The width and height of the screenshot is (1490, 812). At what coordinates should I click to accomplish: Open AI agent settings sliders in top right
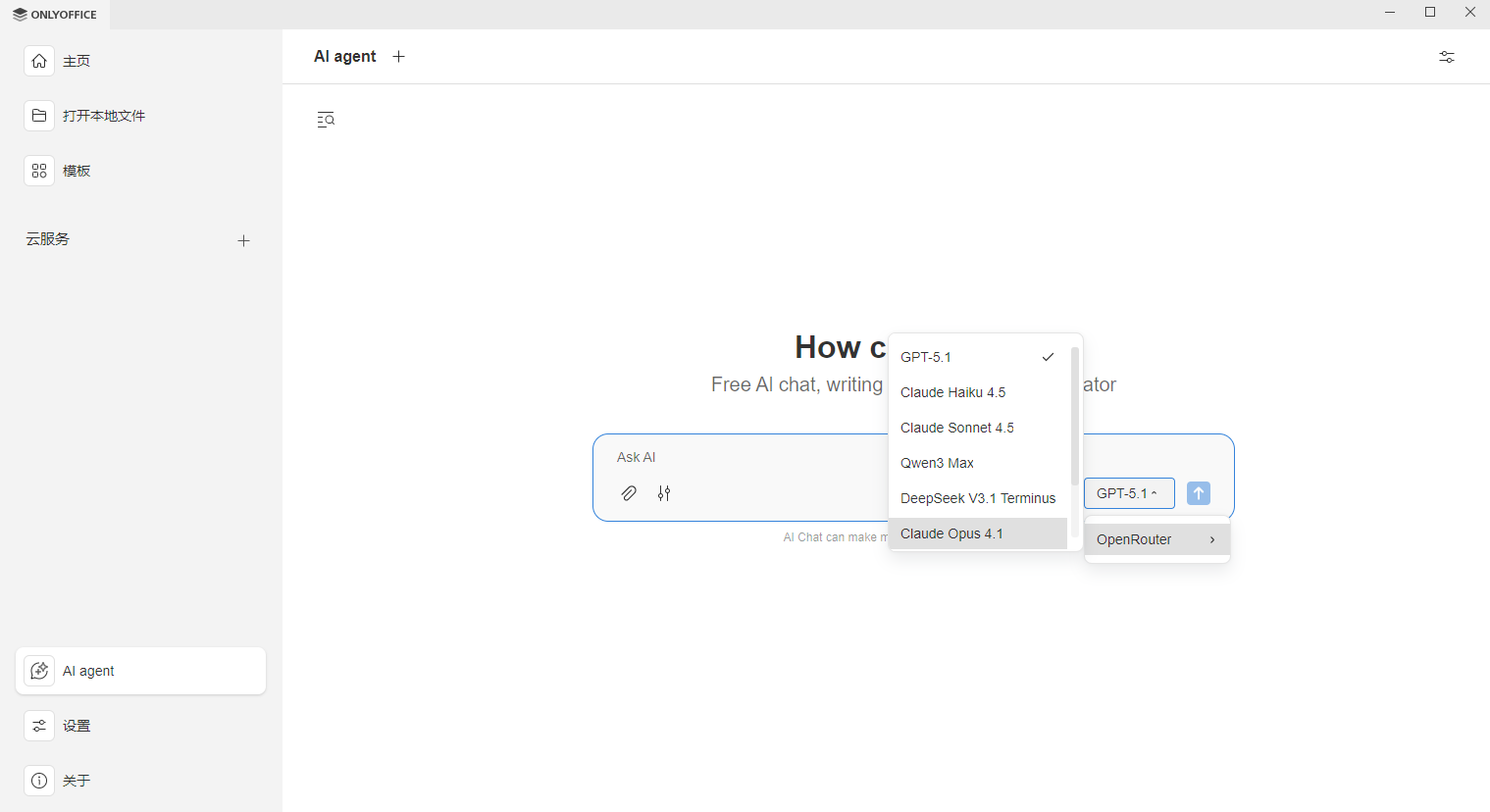coord(1446,57)
